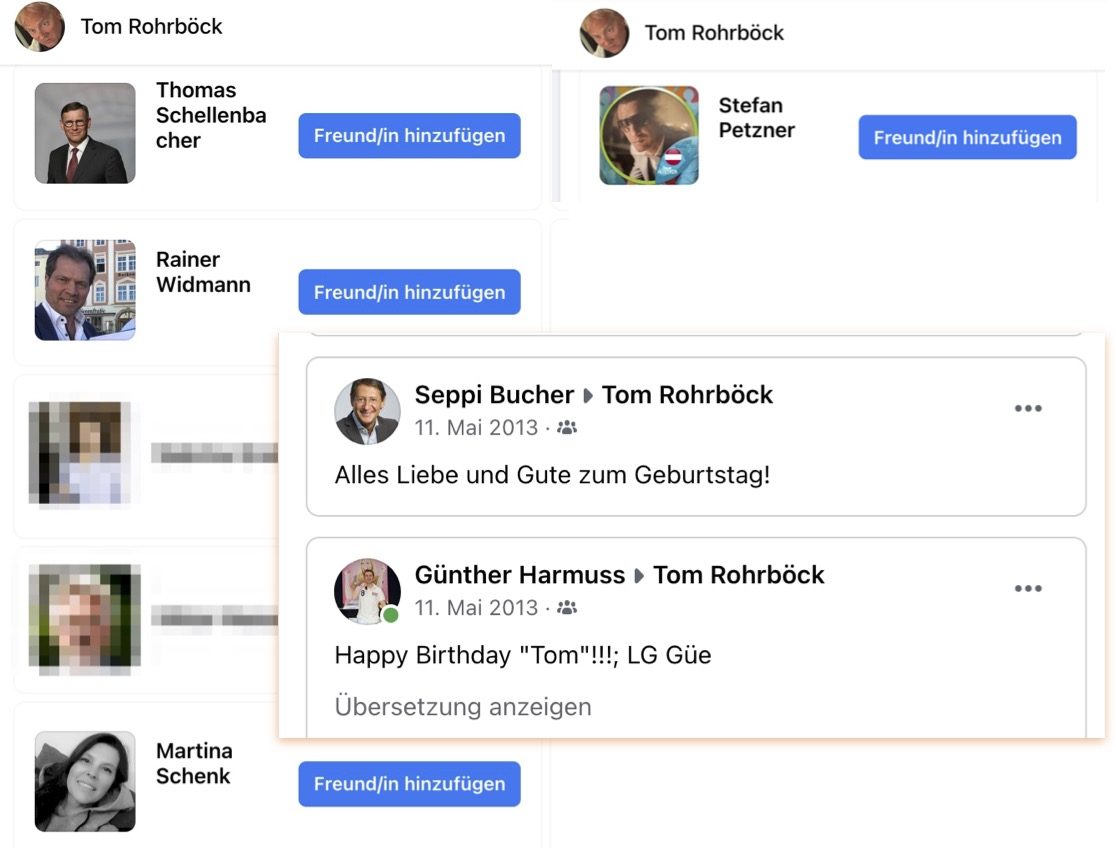Open Seppi Bucher's profile picture

(x=367, y=412)
